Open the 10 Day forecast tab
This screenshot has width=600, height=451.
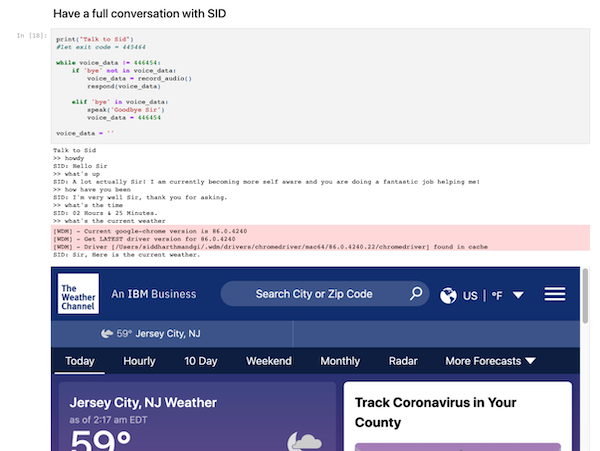click(x=201, y=361)
